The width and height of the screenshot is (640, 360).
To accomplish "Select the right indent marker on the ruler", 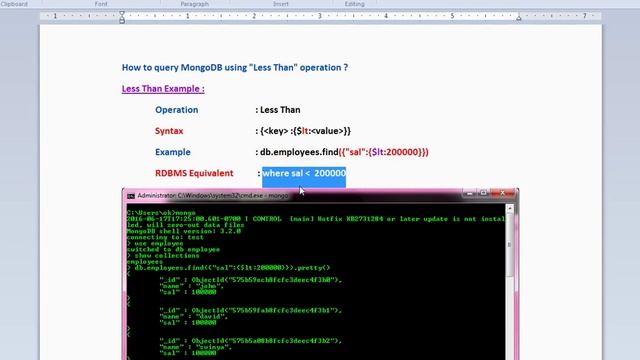I will point(518,18).
